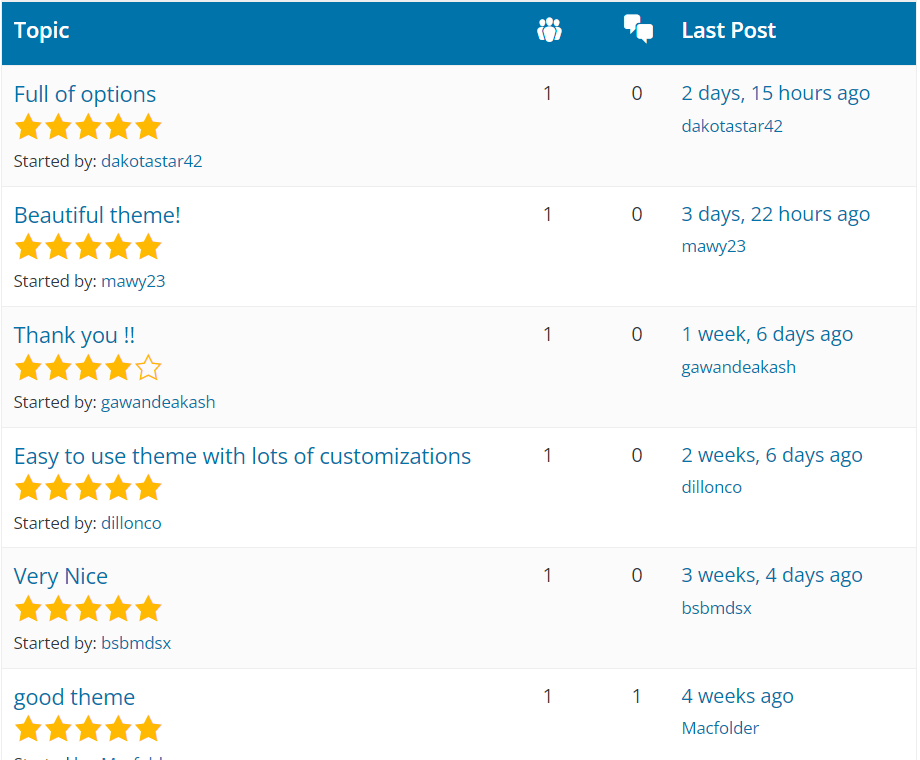Click the empty fifth star under Thank you !!
Image resolution: width=920 pixels, height=760 pixels.
point(148,368)
